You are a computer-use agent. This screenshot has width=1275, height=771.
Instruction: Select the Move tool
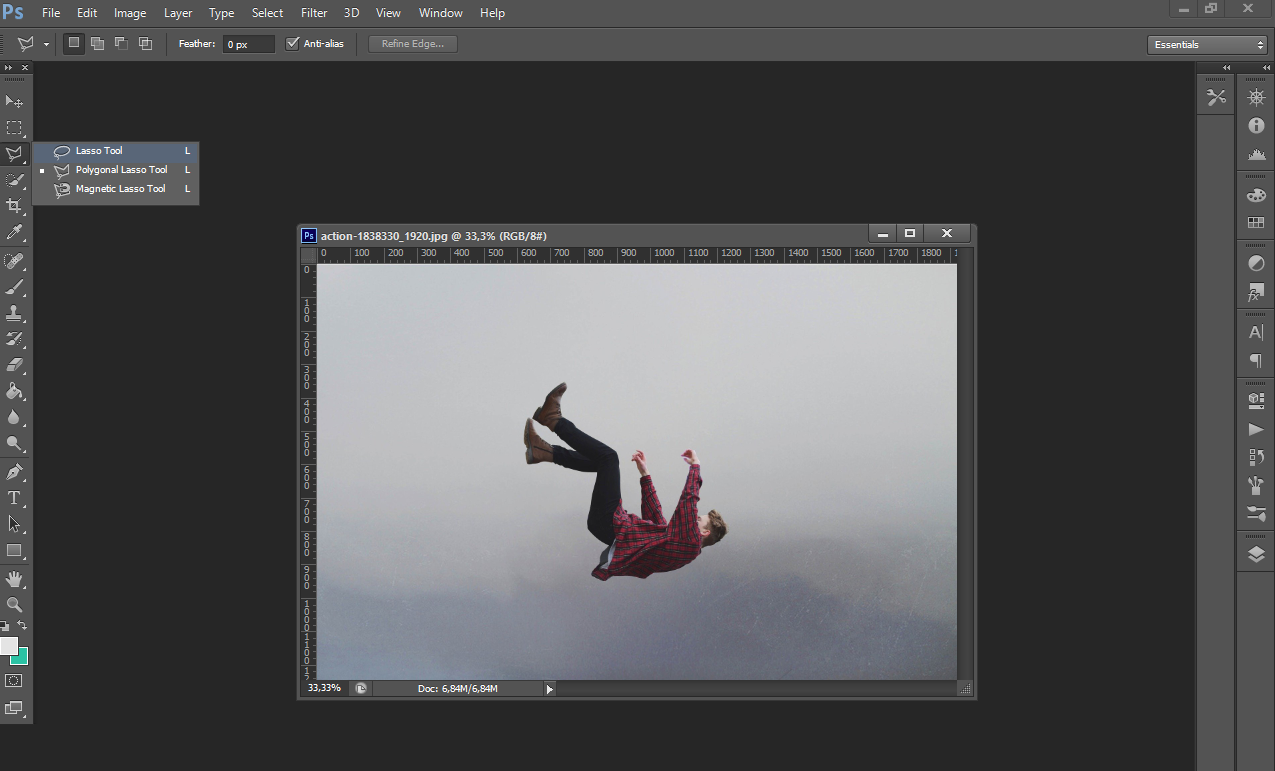point(14,101)
